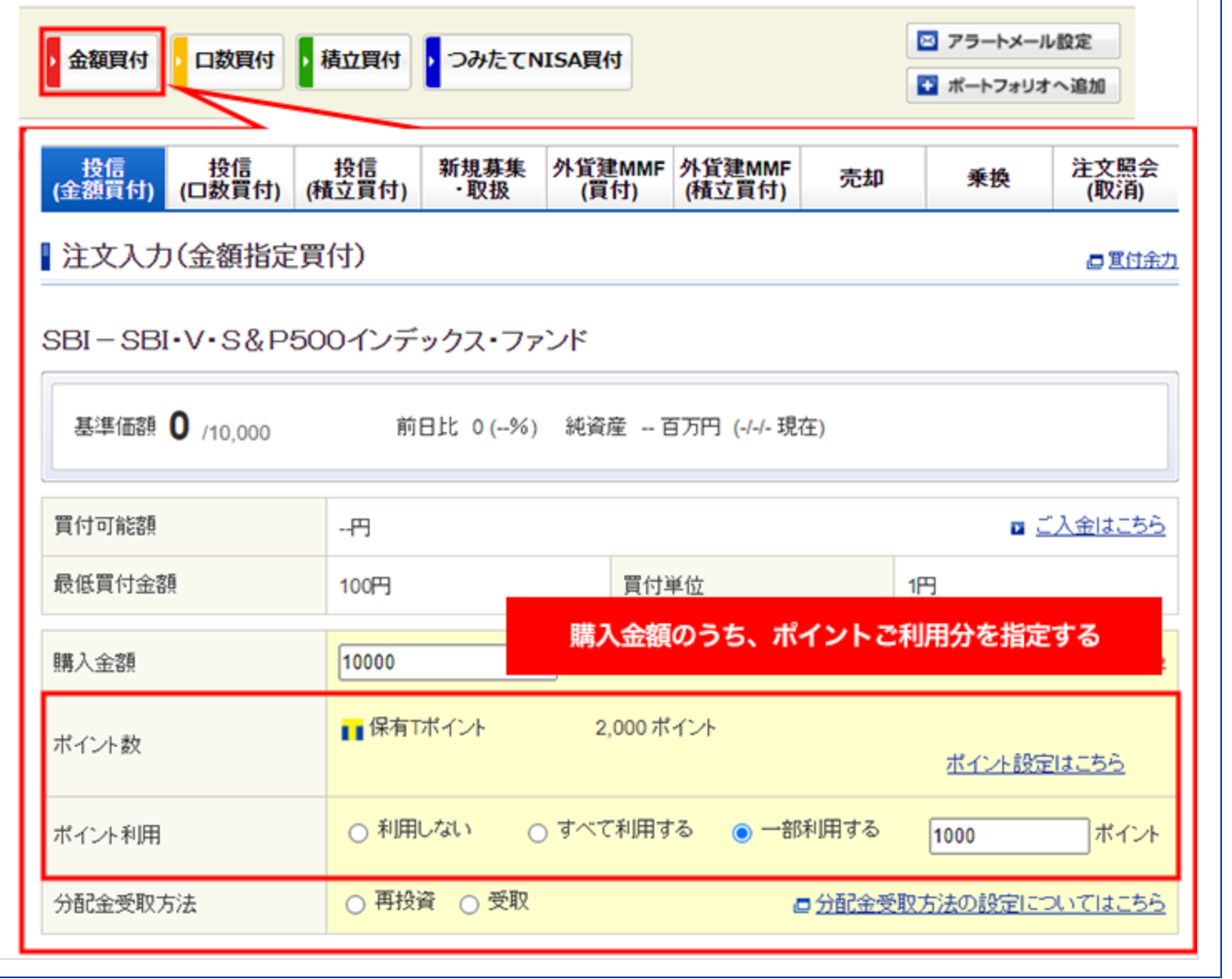Select 受取 for distribution method
The width and height of the screenshot is (1232, 979).
(469, 905)
